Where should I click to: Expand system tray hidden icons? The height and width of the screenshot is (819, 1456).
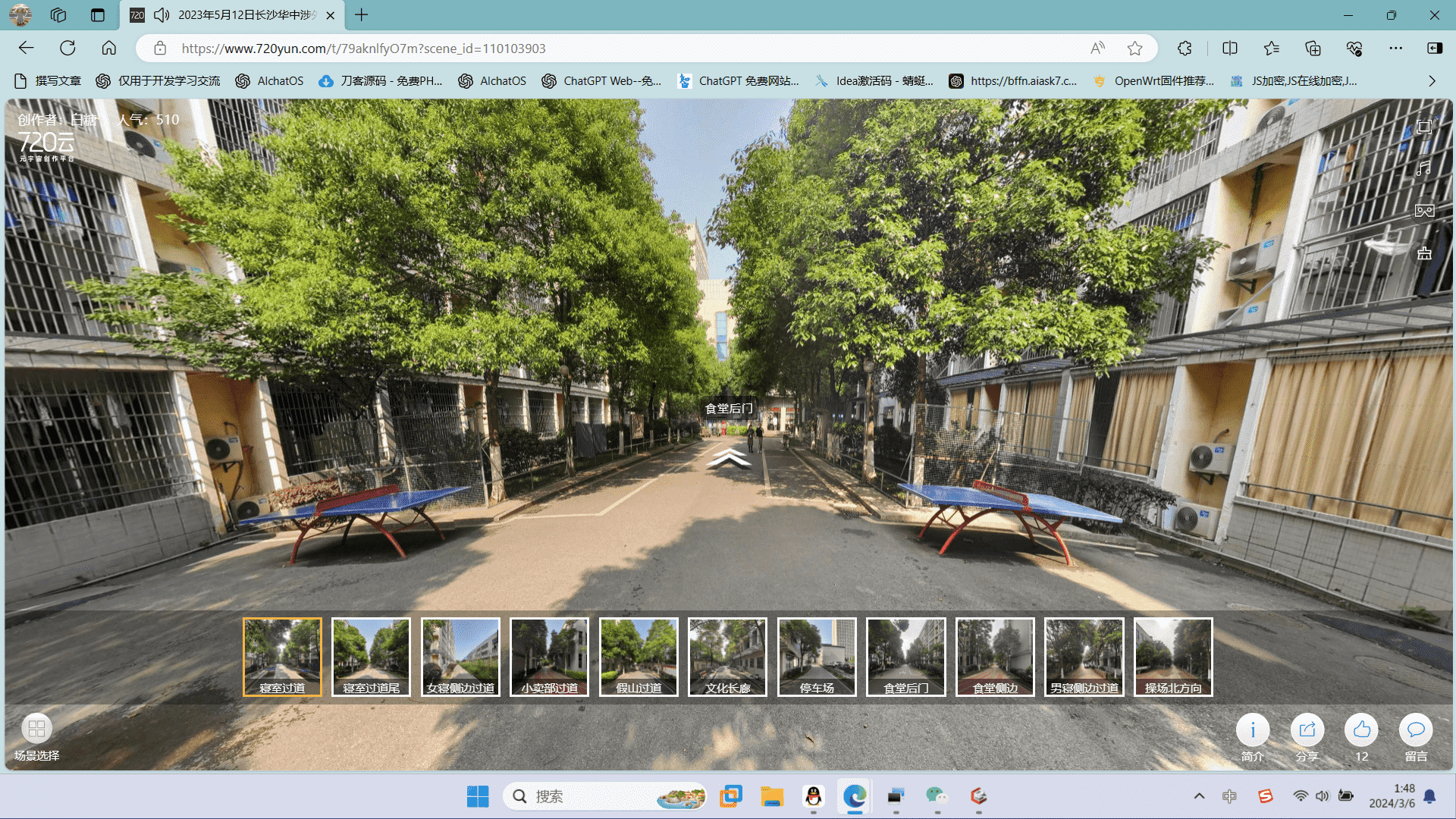coord(1199,796)
